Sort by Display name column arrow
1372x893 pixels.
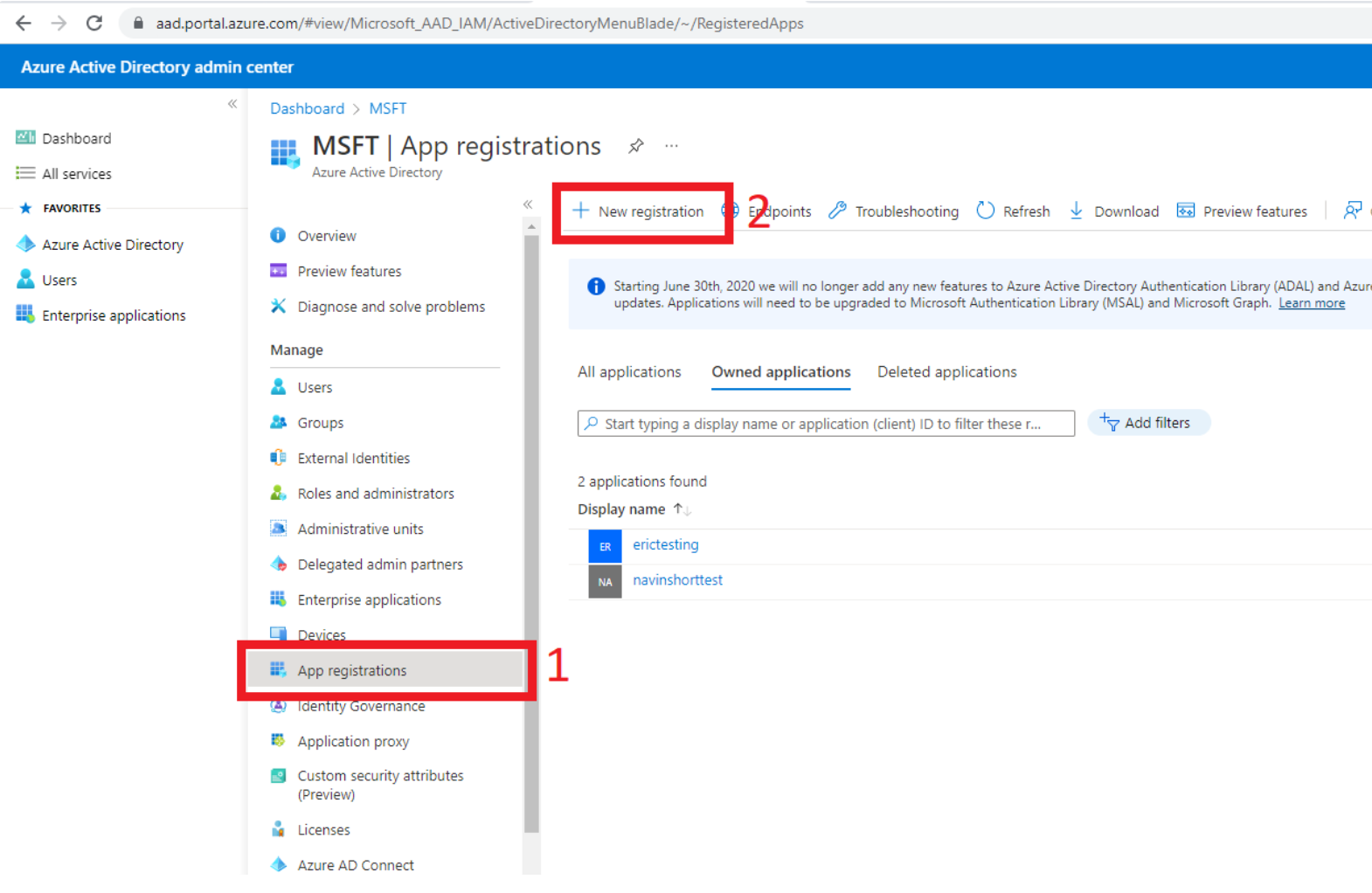point(681,509)
